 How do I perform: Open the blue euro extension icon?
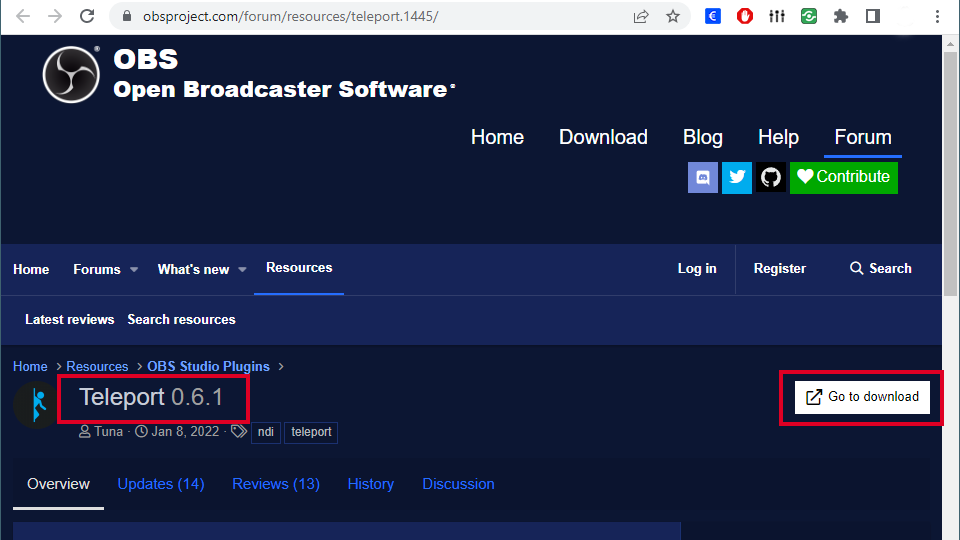click(713, 17)
